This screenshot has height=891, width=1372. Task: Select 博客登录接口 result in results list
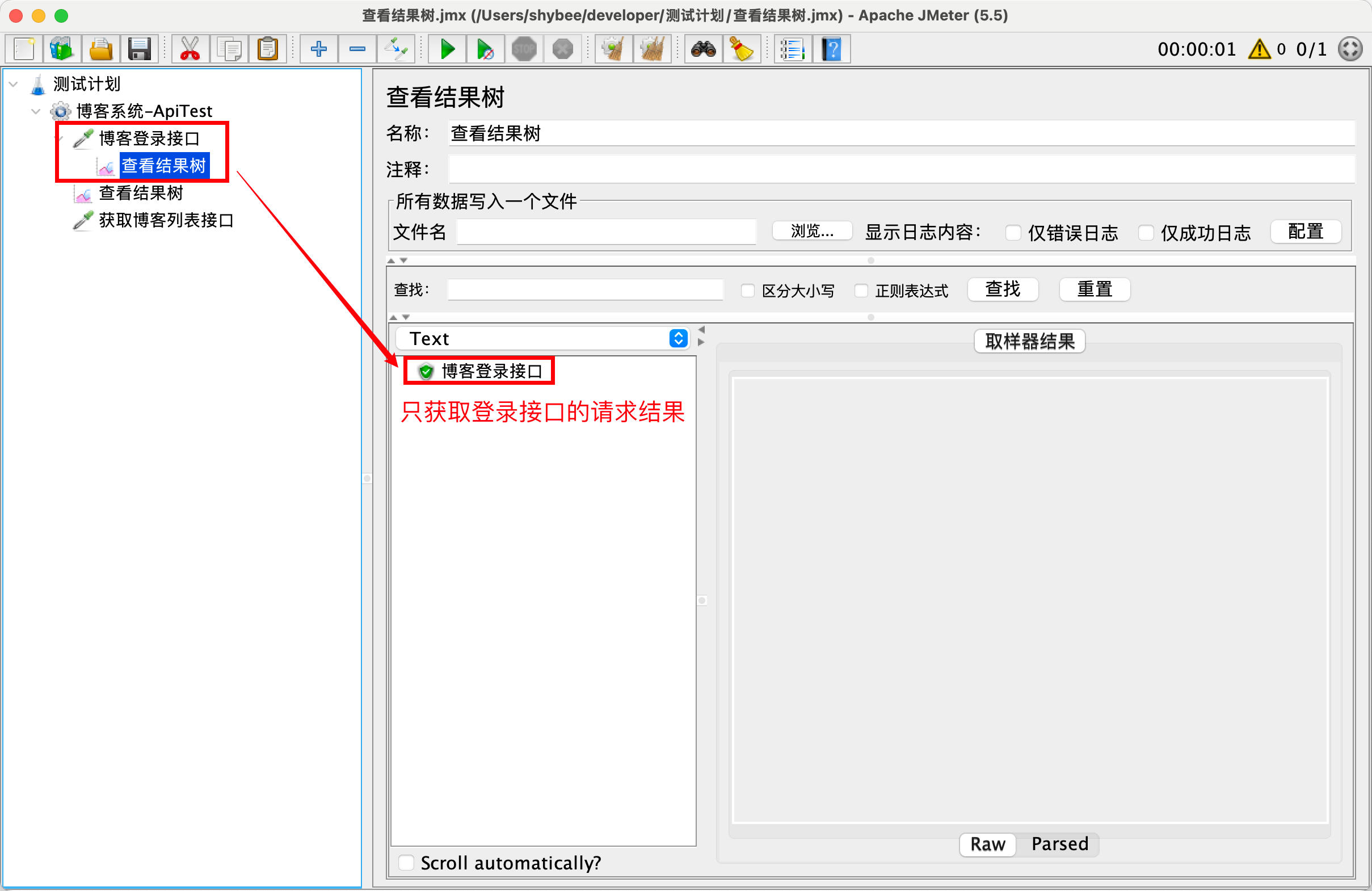pyautogui.click(x=492, y=371)
